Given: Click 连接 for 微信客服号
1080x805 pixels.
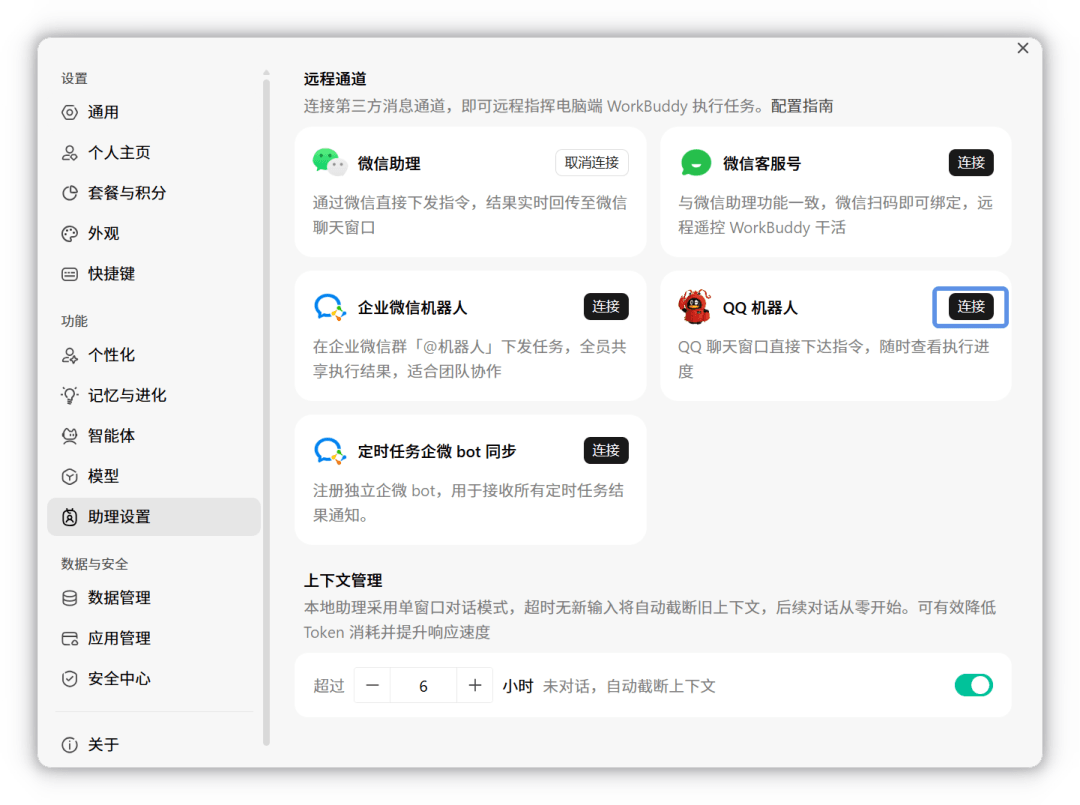Looking at the screenshot, I should point(970,163).
